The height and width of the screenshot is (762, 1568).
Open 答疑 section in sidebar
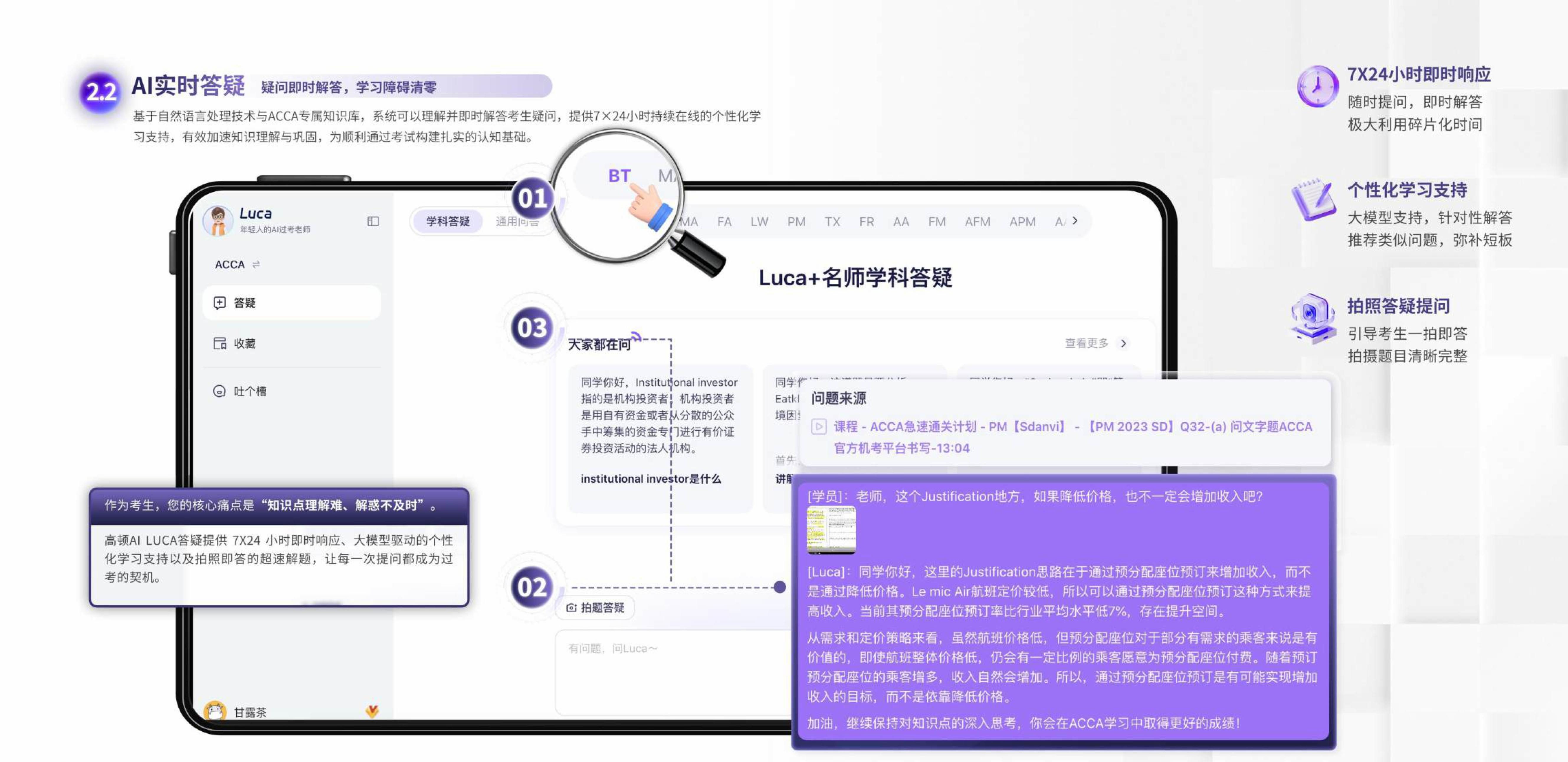(291, 303)
